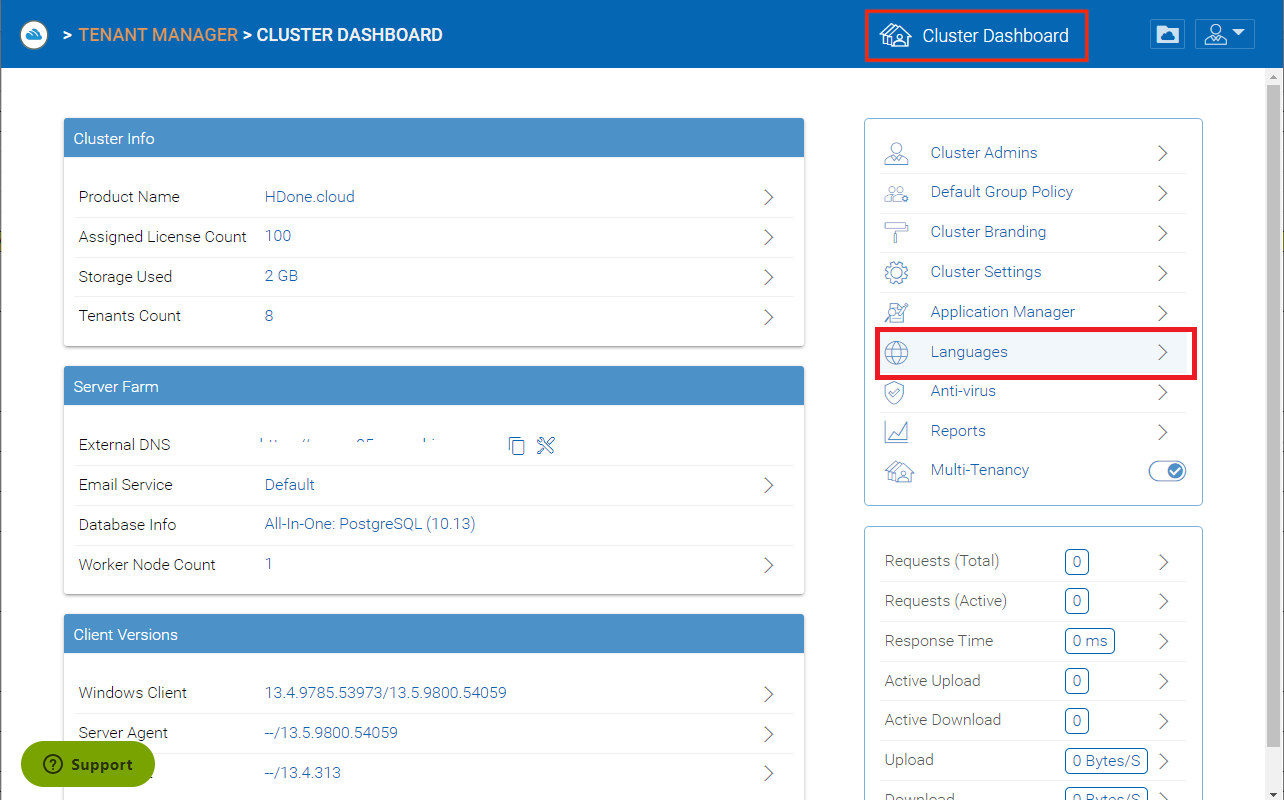Screen dimensions: 1284x800
Task: Open the user account dropdown menu
Action: [x=1225, y=34]
